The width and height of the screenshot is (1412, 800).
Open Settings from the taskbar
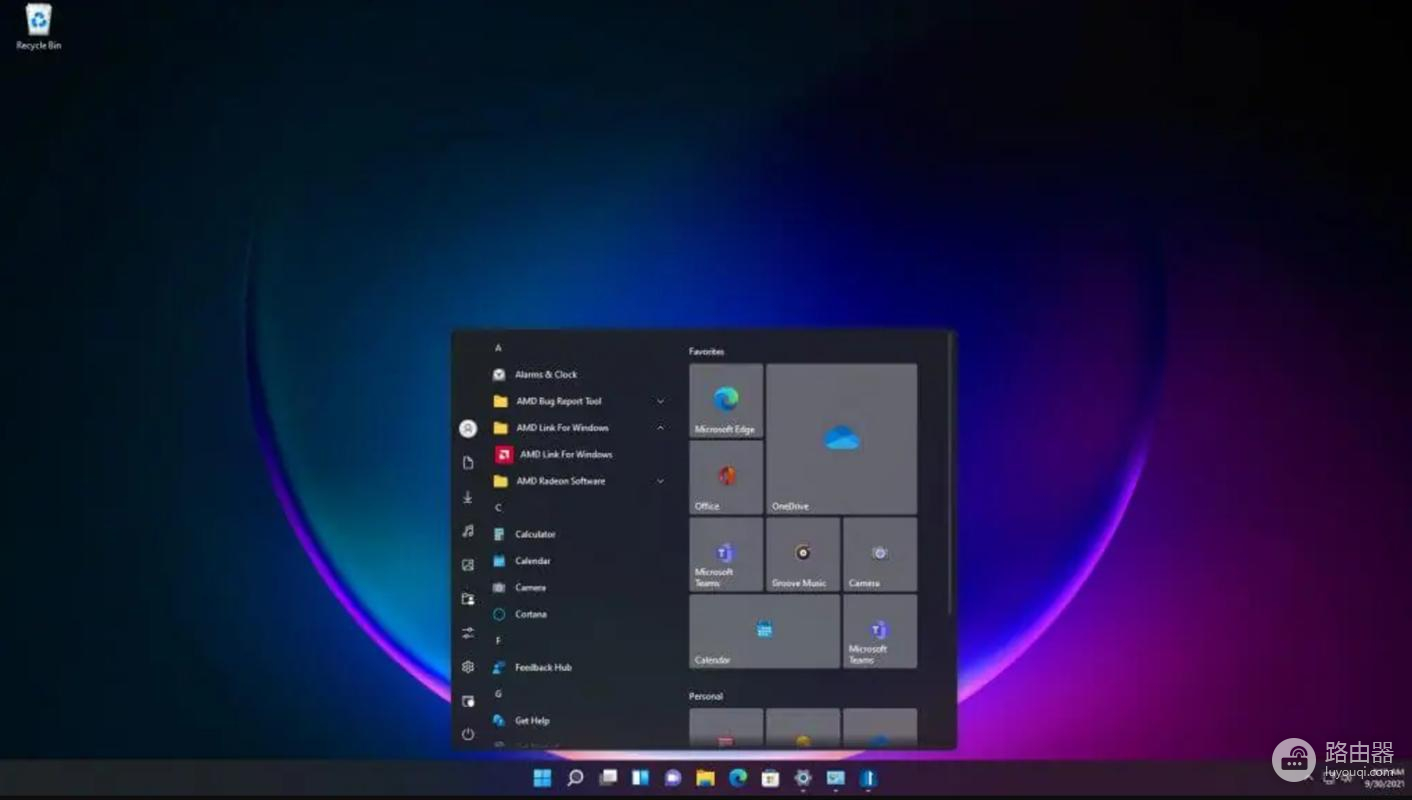[803, 778]
